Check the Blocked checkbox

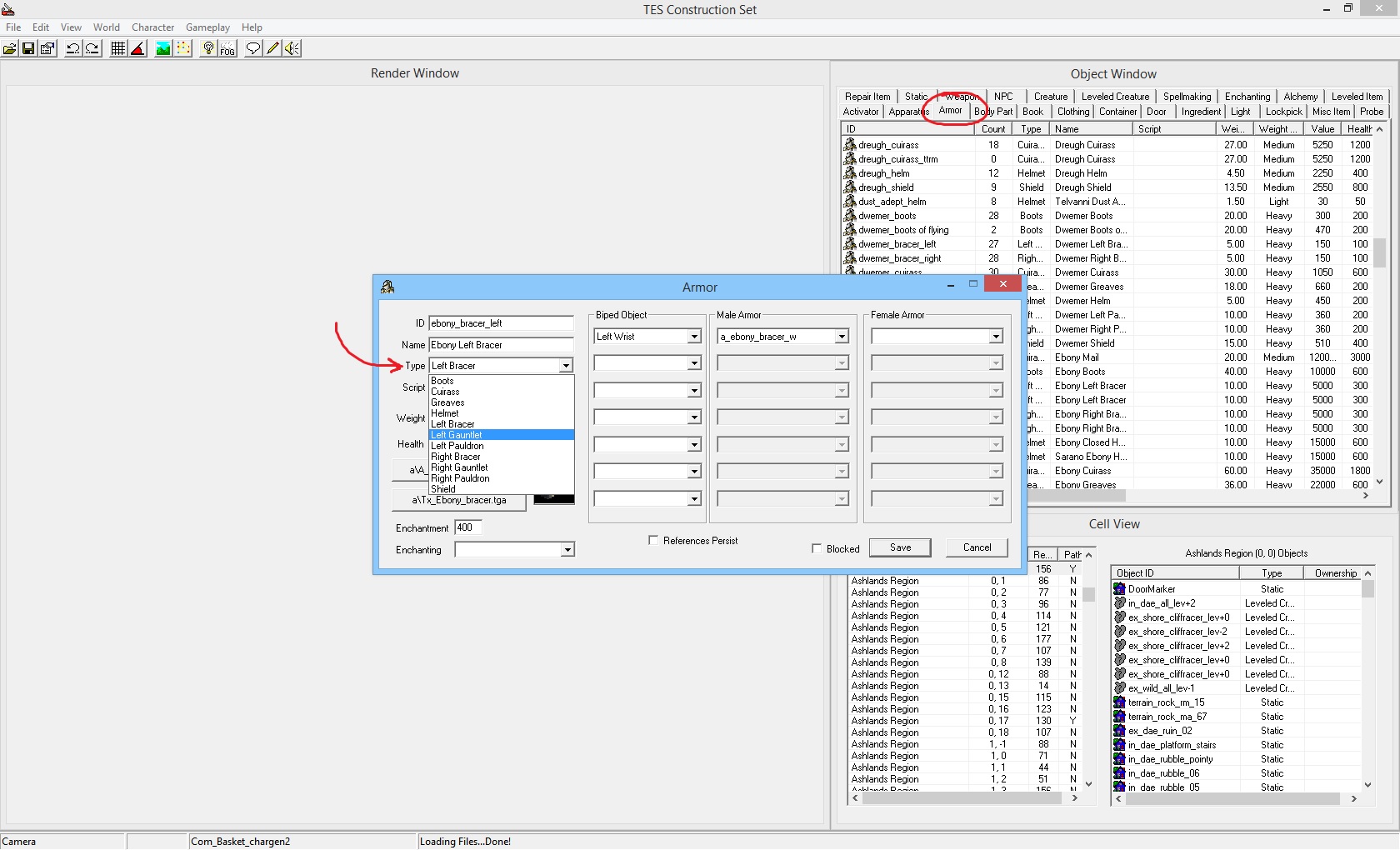pyautogui.click(x=817, y=548)
